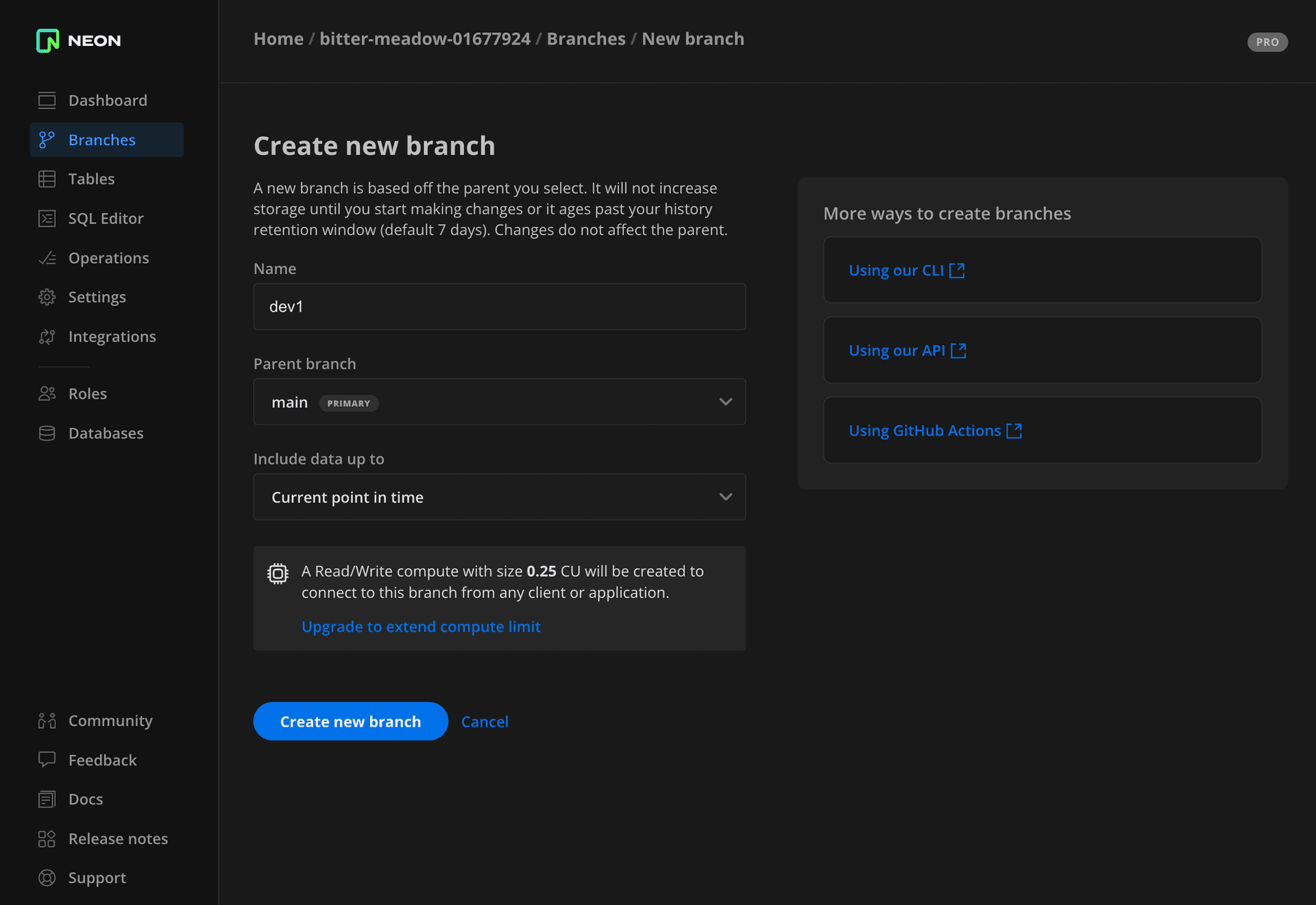
Task: Expand the Include data up to dropdown
Action: point(500,497)
